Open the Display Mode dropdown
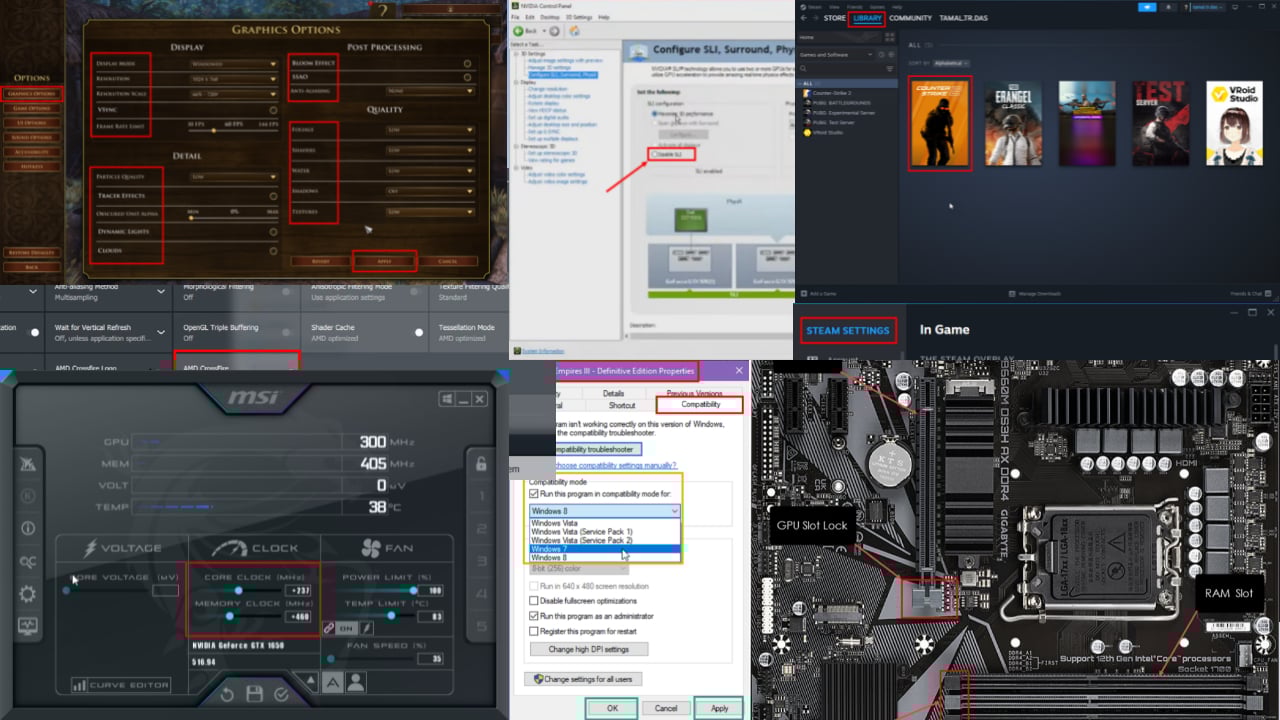1280x720 pixels. pyautogui.click(x=233, y=64)
